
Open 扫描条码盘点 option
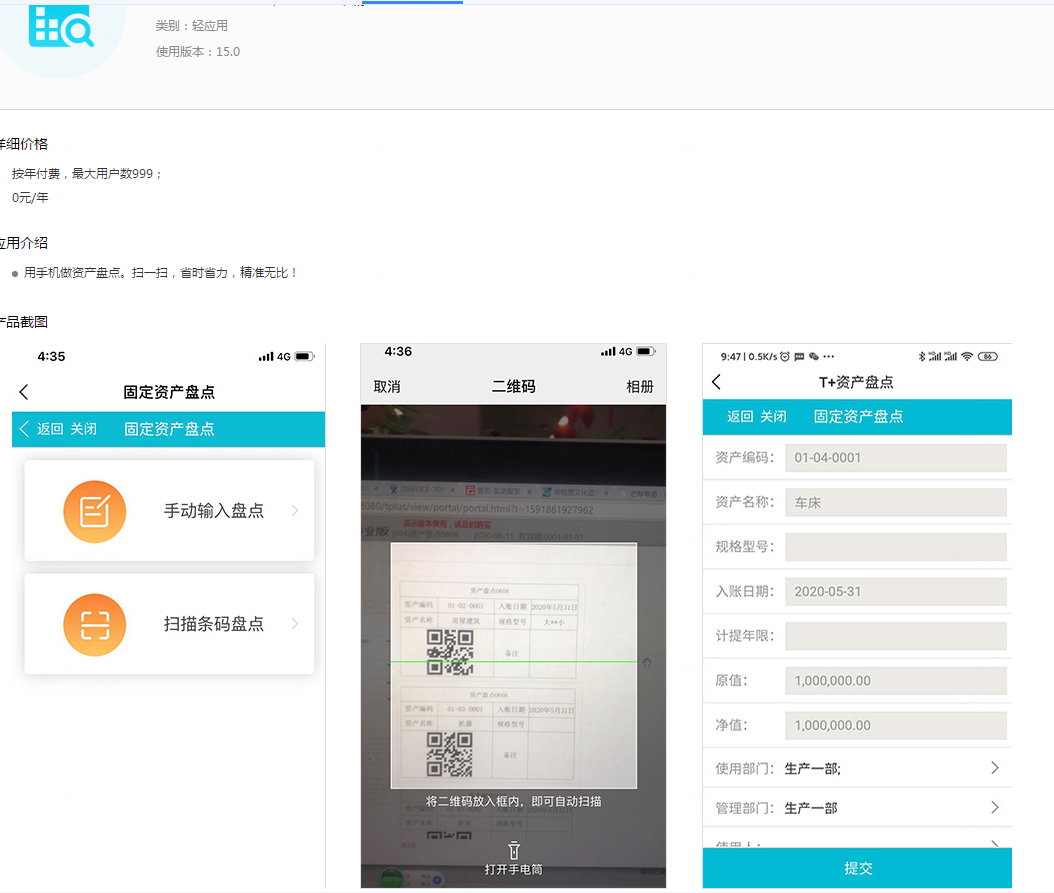click(169, 624)
